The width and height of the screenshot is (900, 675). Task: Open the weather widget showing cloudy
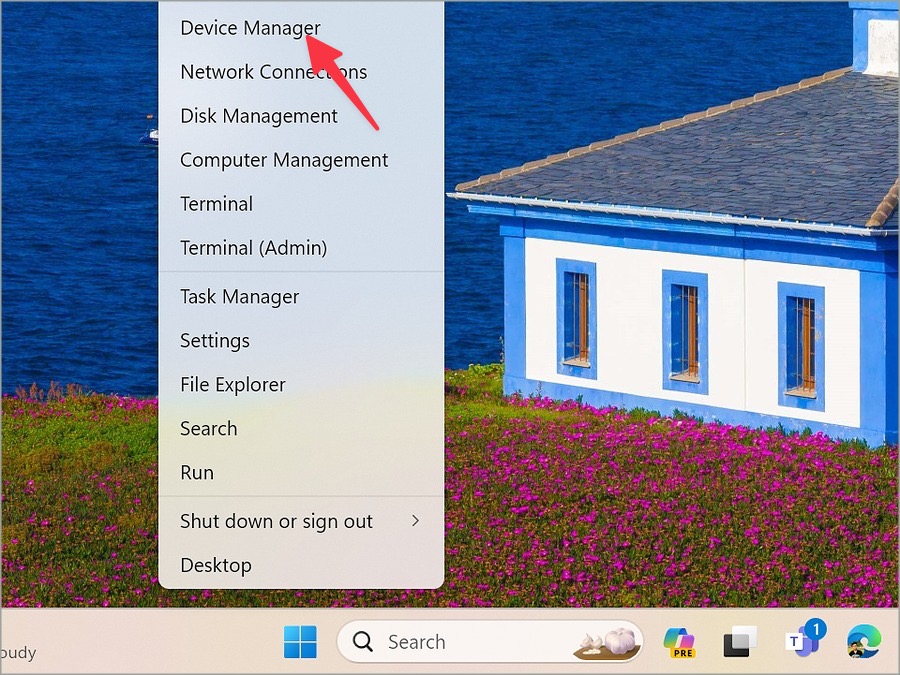[18, 652]
